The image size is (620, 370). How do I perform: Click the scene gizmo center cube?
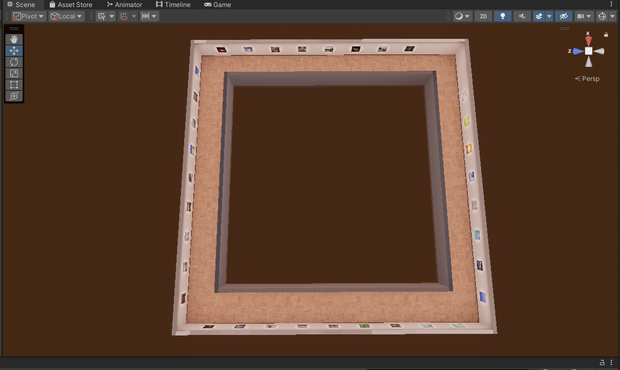coord(588,51)
